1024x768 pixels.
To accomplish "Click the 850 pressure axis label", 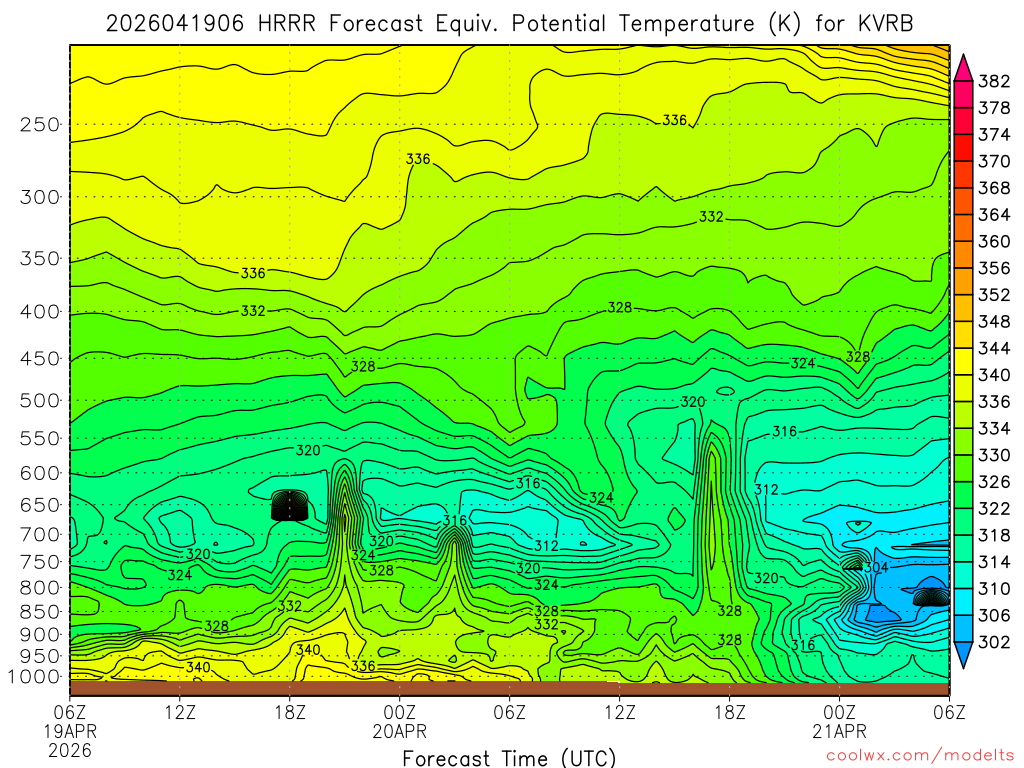I will pyautogui.click(x=40, y=613).
